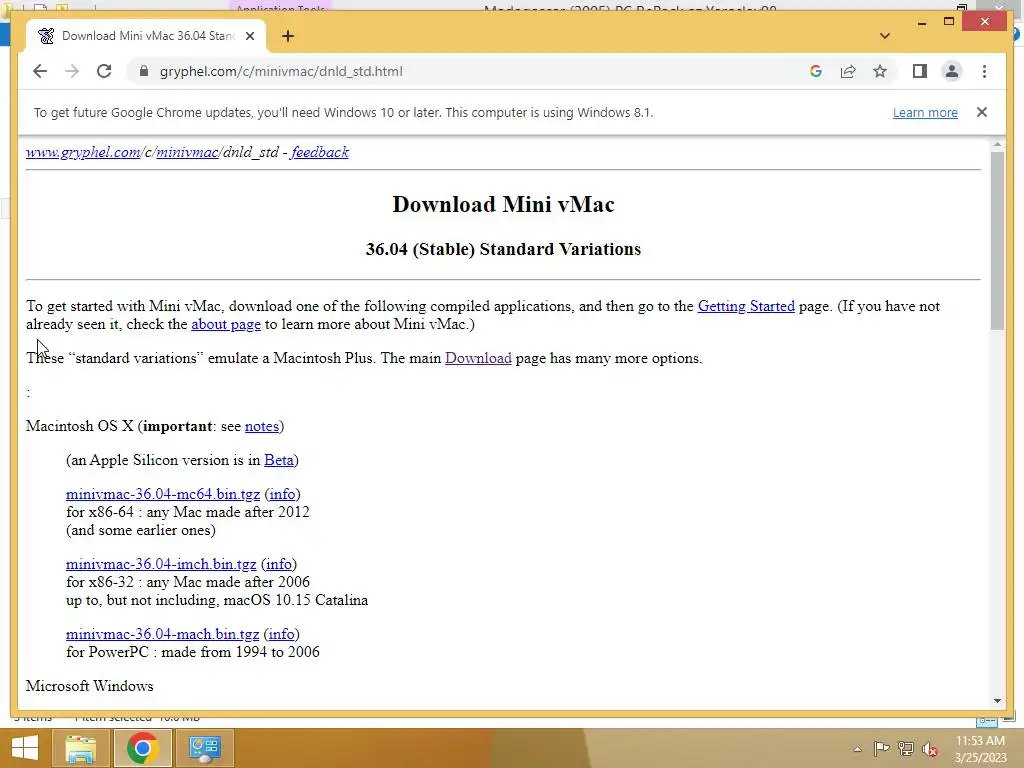Click the address bar URL
1024x768 pixels.
(x=281, y=71)
